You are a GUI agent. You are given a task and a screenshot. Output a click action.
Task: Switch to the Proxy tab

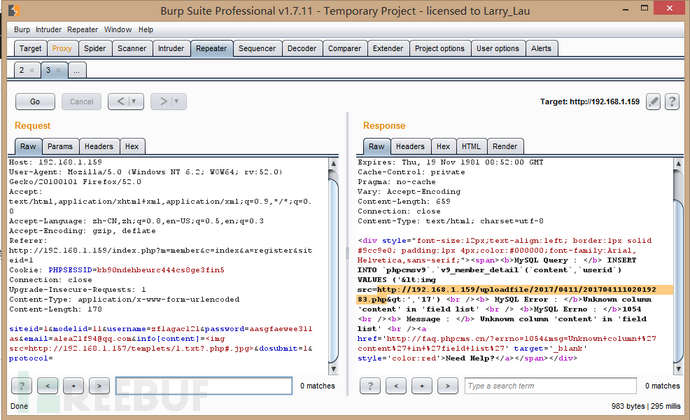tap(62, 48)
